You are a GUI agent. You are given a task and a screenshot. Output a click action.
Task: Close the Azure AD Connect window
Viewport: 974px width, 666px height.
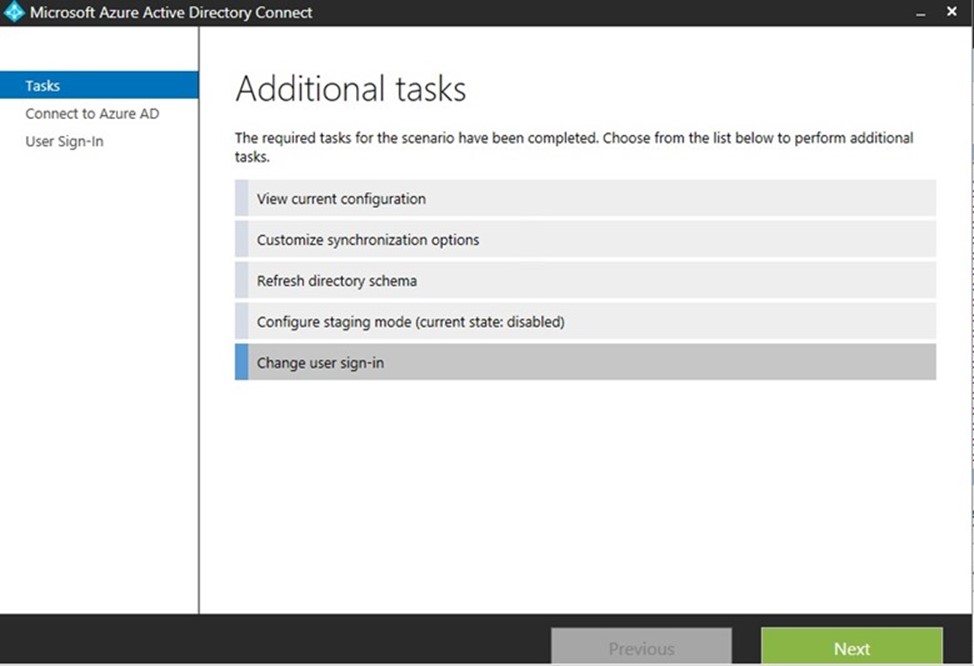click(x=952, y=11)
